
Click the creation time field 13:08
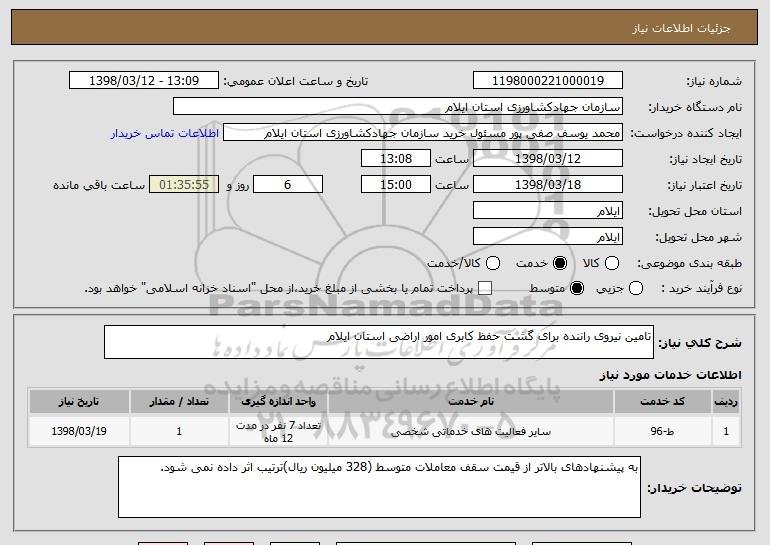[396, 159]
